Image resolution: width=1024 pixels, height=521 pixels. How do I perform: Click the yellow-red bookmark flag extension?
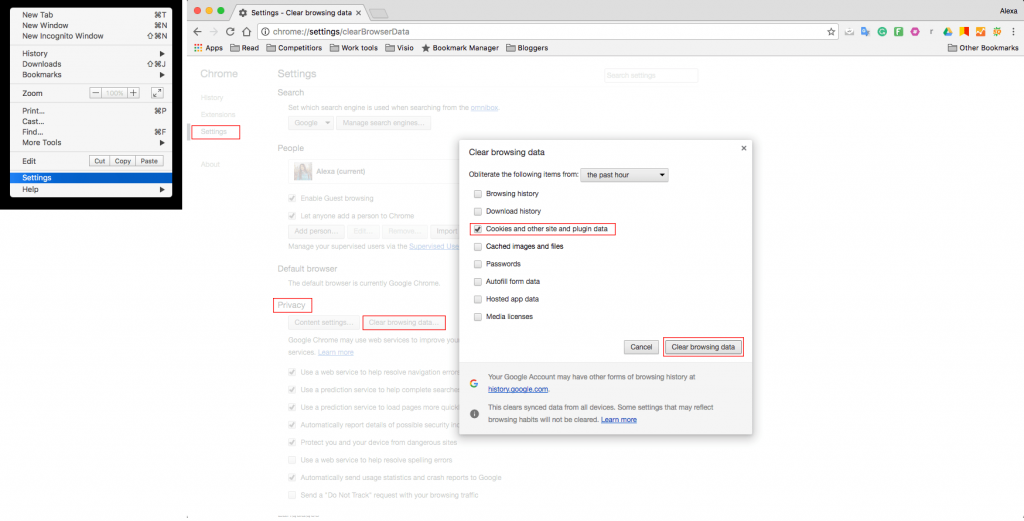coord(964,31)
